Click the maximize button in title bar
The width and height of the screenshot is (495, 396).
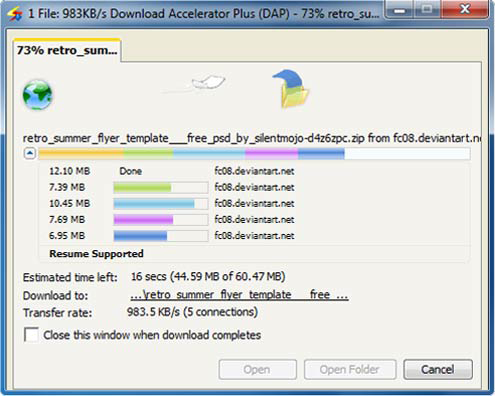click(x=427, y=10)
